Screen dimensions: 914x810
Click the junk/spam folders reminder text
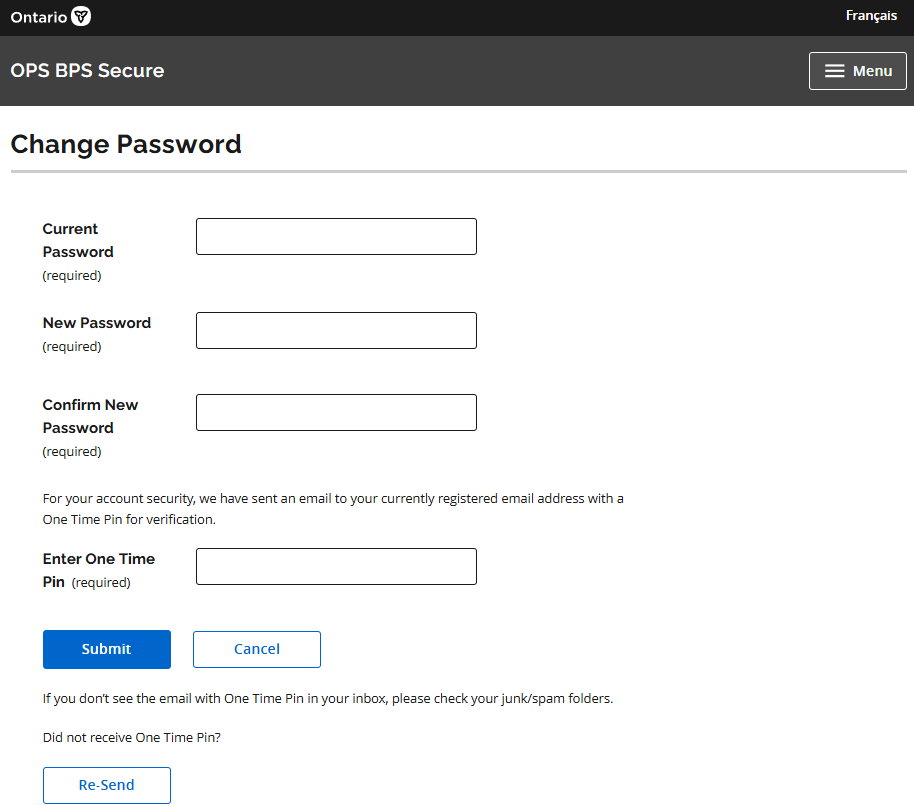click(328, 698)
